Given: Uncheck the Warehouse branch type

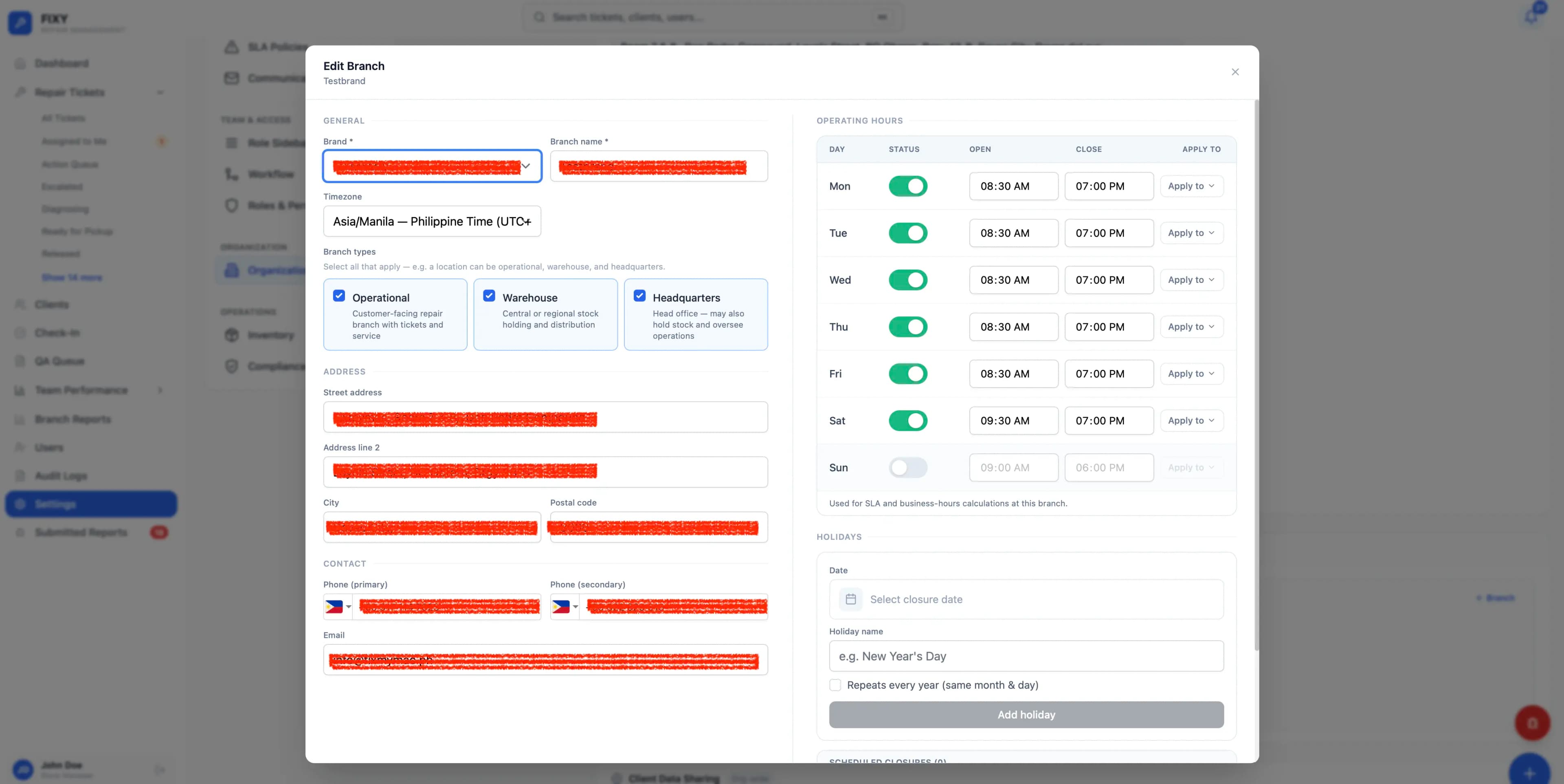Looking at the screenshot, I should [x=489, y=296].
